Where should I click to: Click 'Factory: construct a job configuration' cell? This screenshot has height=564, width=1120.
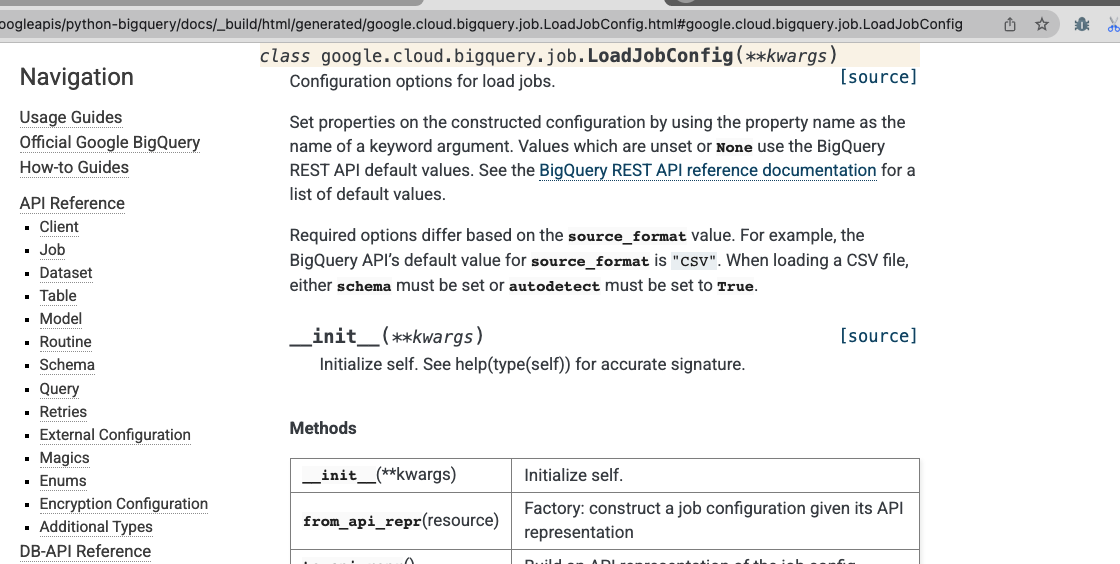tap(714, 520)
